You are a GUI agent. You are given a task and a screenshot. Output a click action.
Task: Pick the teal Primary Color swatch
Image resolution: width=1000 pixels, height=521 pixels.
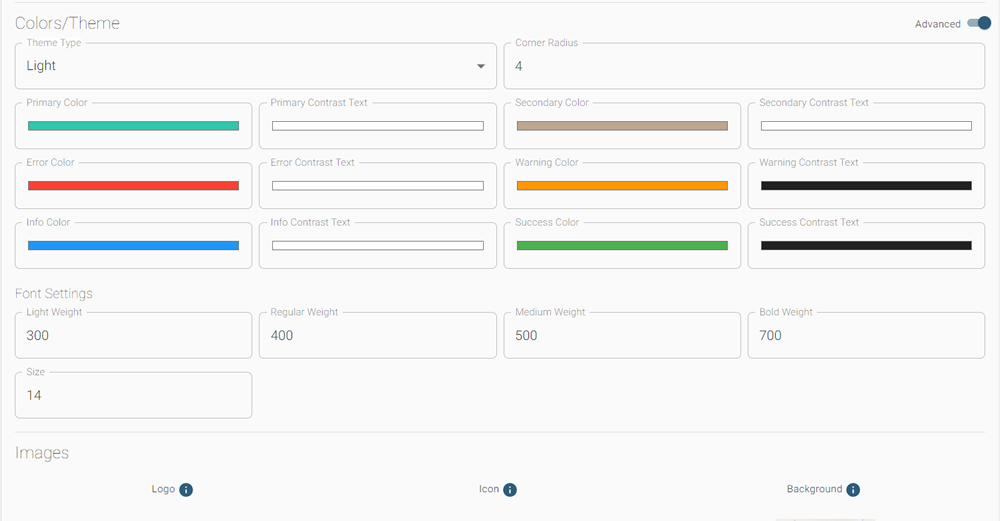pyautogui.click(x=133, y=126)
